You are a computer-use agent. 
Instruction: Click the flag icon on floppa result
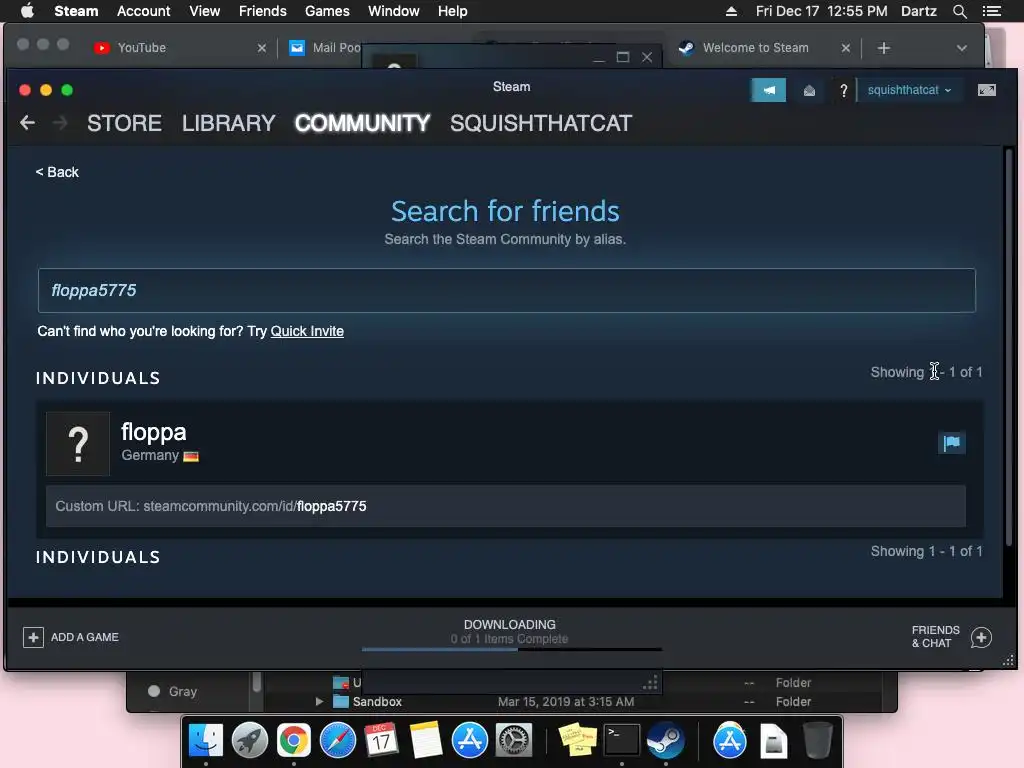952,443
